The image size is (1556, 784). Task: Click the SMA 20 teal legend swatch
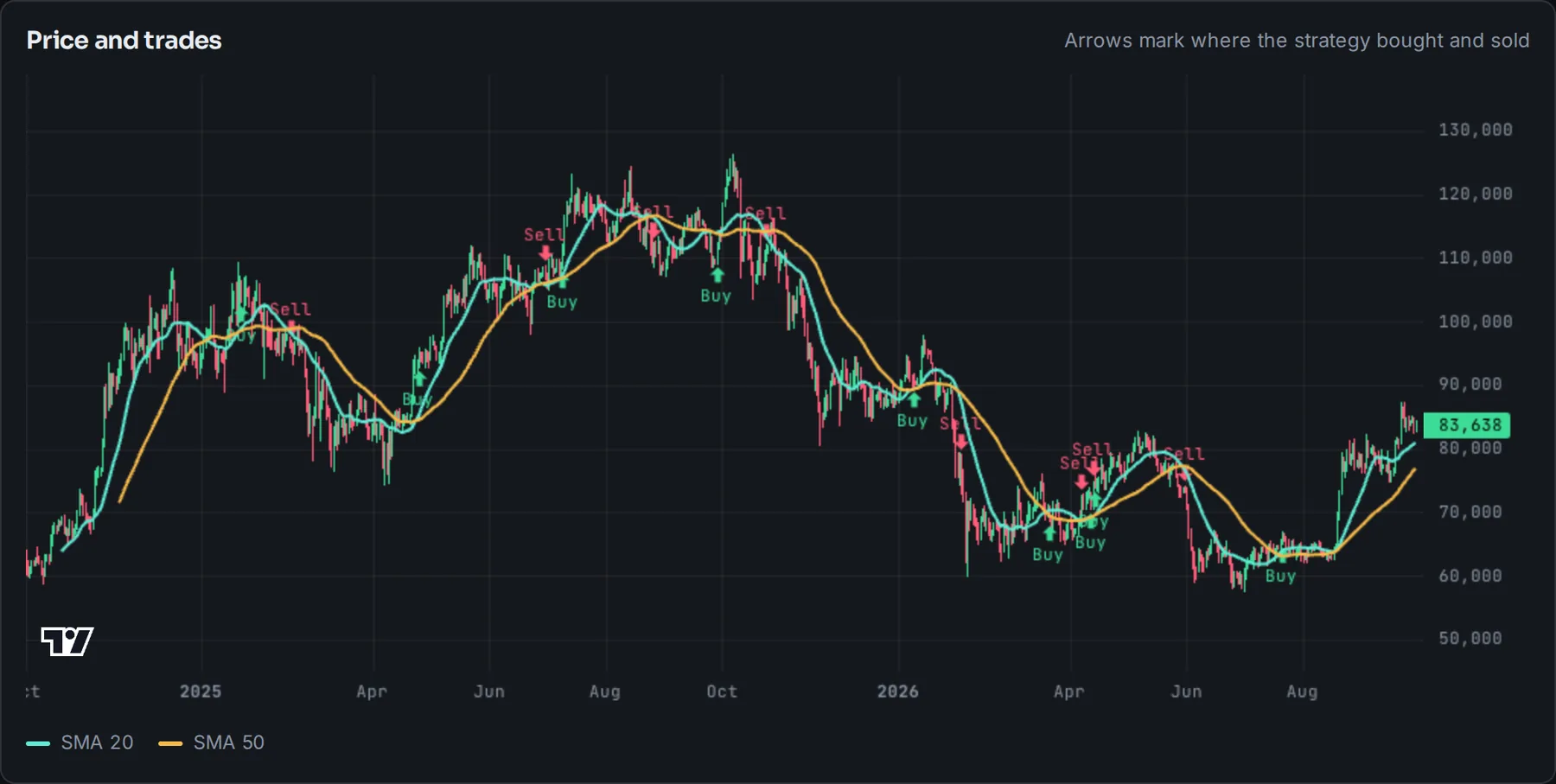point(38,743)
